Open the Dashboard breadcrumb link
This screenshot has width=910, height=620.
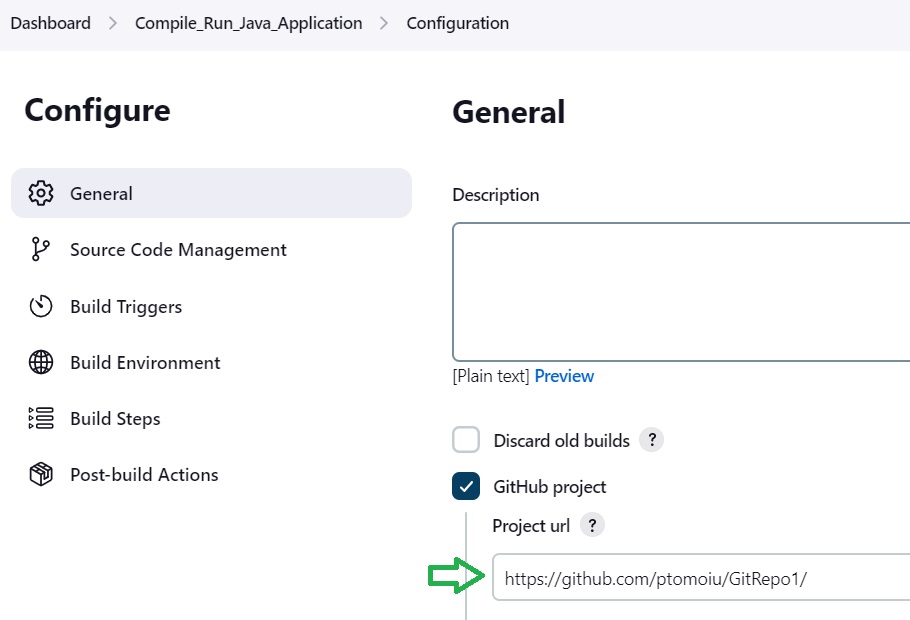pyautogui.click(x=50, y=23)
